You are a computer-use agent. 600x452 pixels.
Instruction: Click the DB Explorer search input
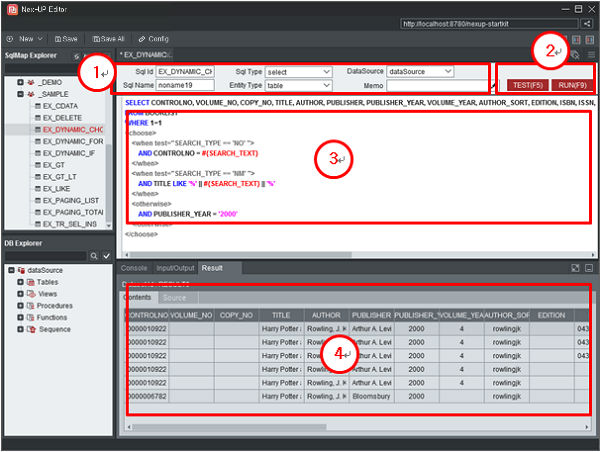coord(46,256)
